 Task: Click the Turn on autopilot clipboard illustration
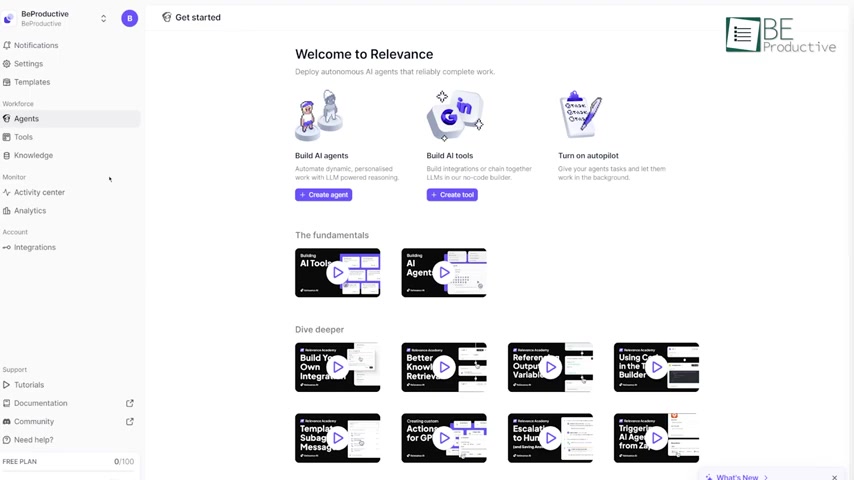coord(581,114)
